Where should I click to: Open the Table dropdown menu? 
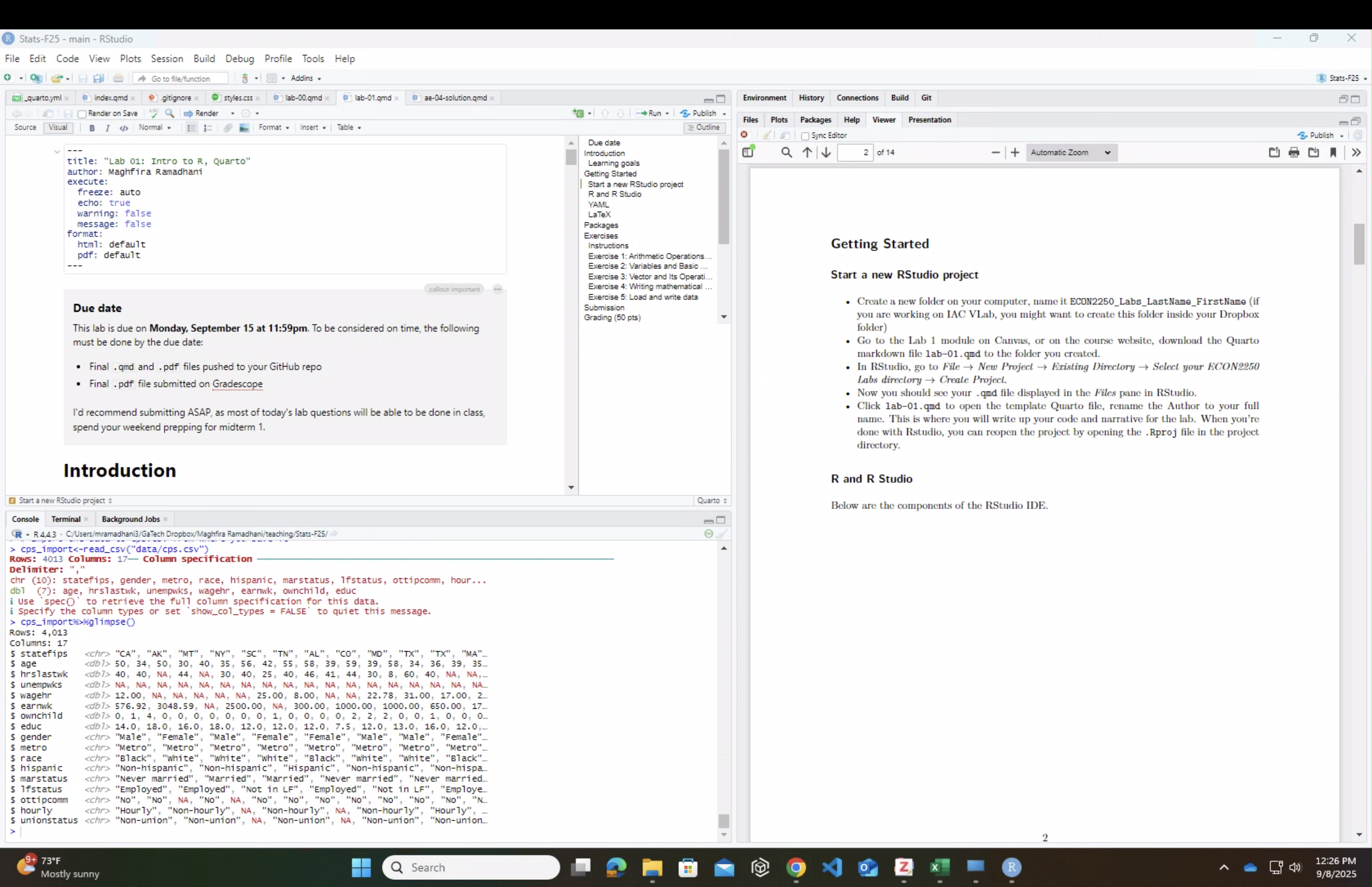[348, 127]
